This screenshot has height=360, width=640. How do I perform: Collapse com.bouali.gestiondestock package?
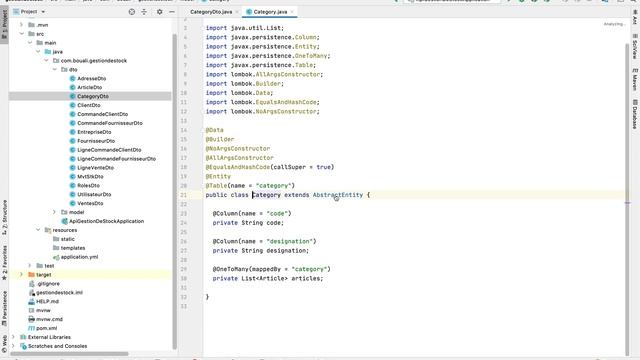pos(46,61)
